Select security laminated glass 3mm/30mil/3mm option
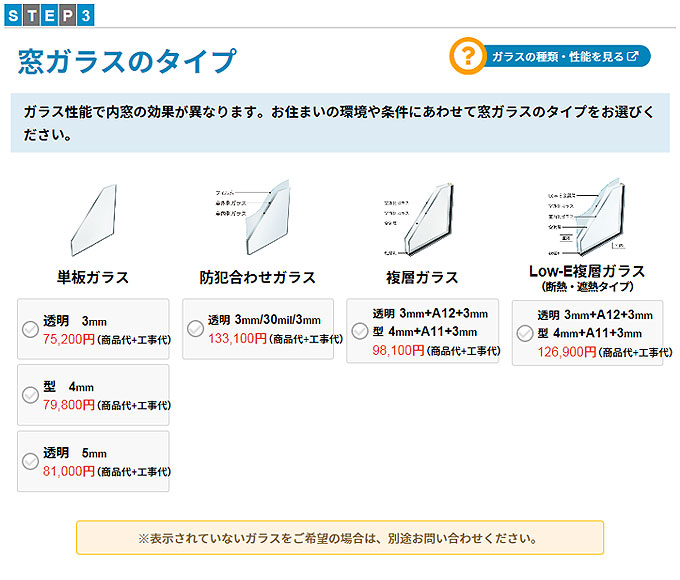680x580 pixels. tap(195, 329)
